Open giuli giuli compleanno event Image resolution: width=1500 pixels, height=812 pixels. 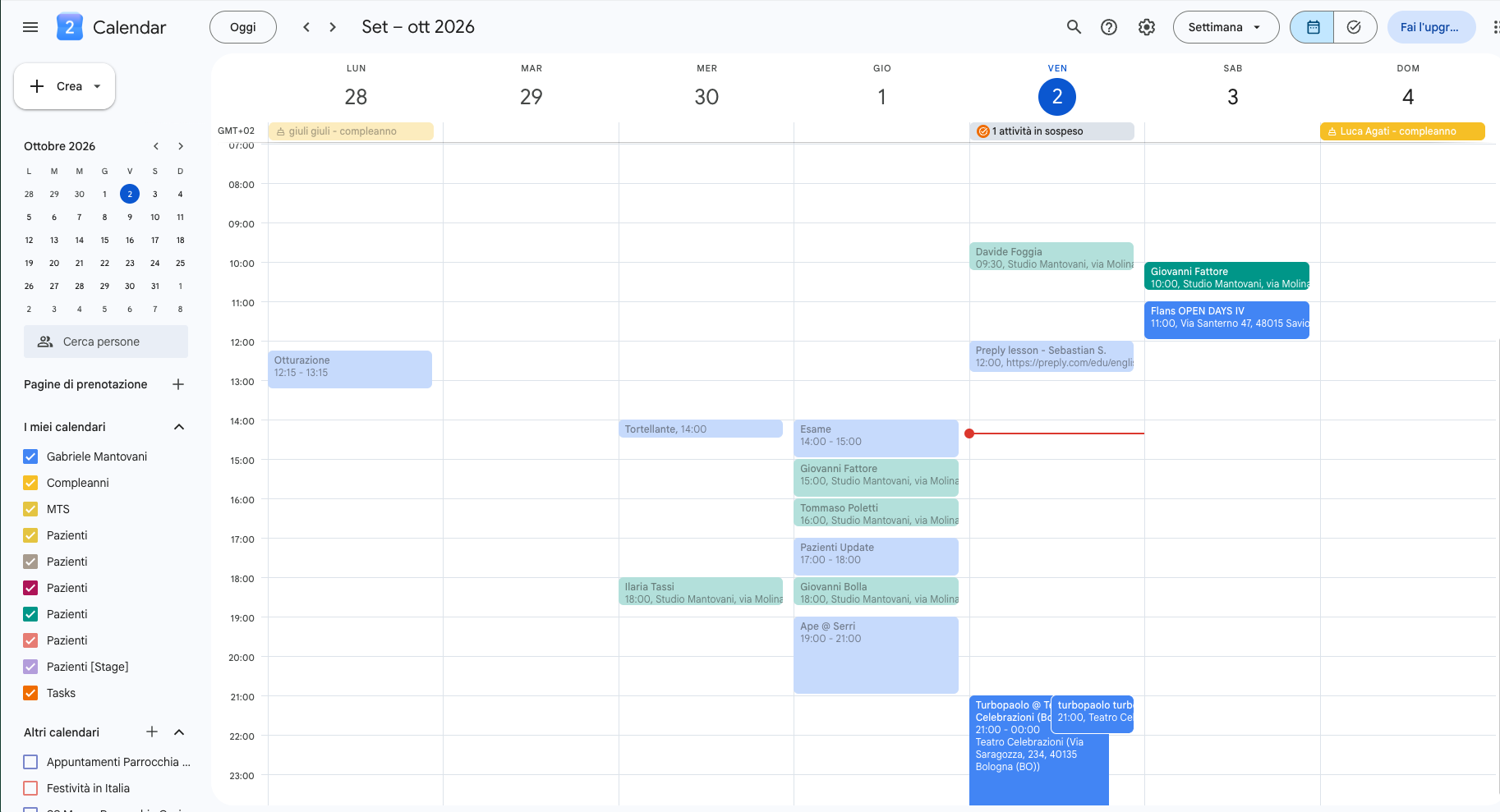click(351, 131)
